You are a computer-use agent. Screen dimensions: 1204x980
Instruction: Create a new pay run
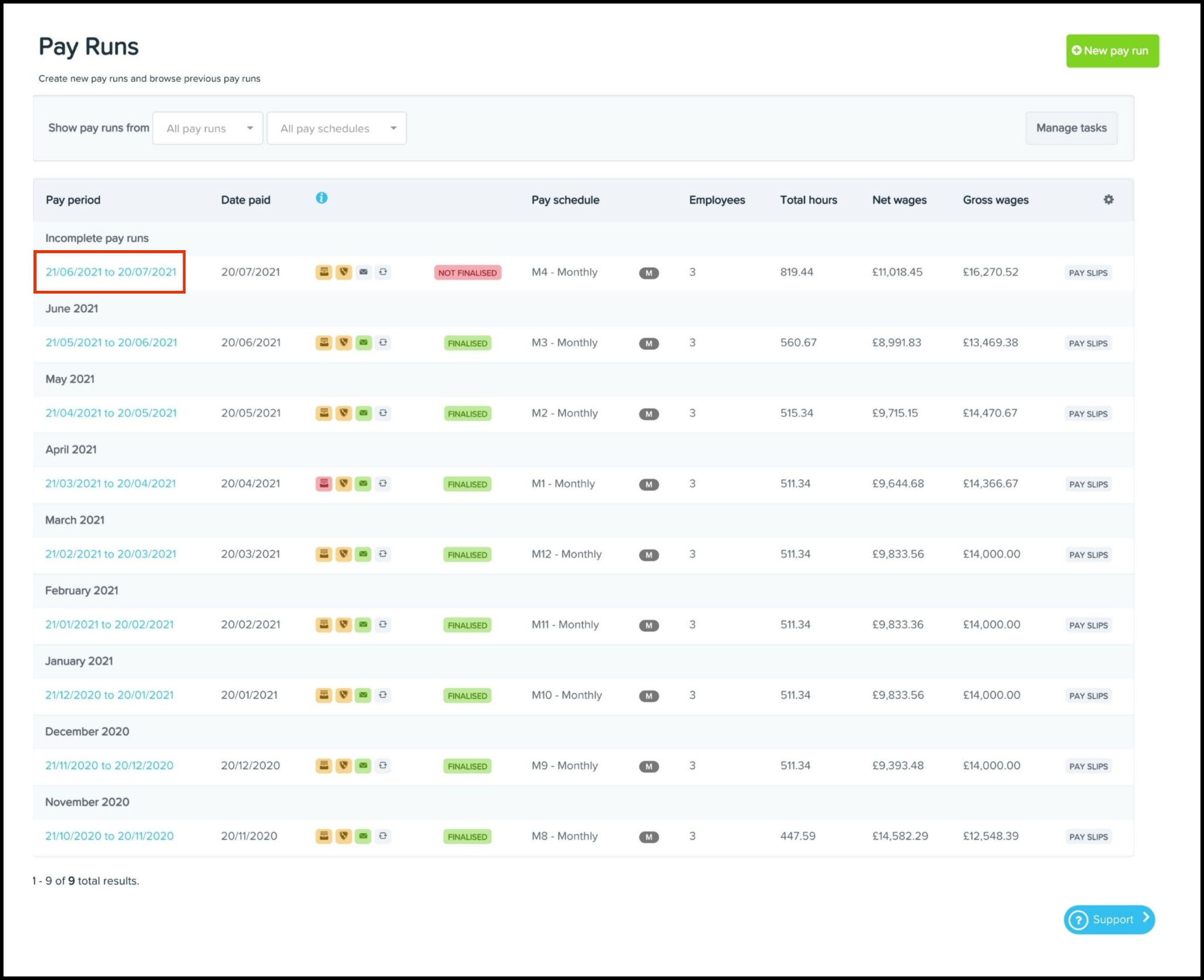click(1112, 51)
